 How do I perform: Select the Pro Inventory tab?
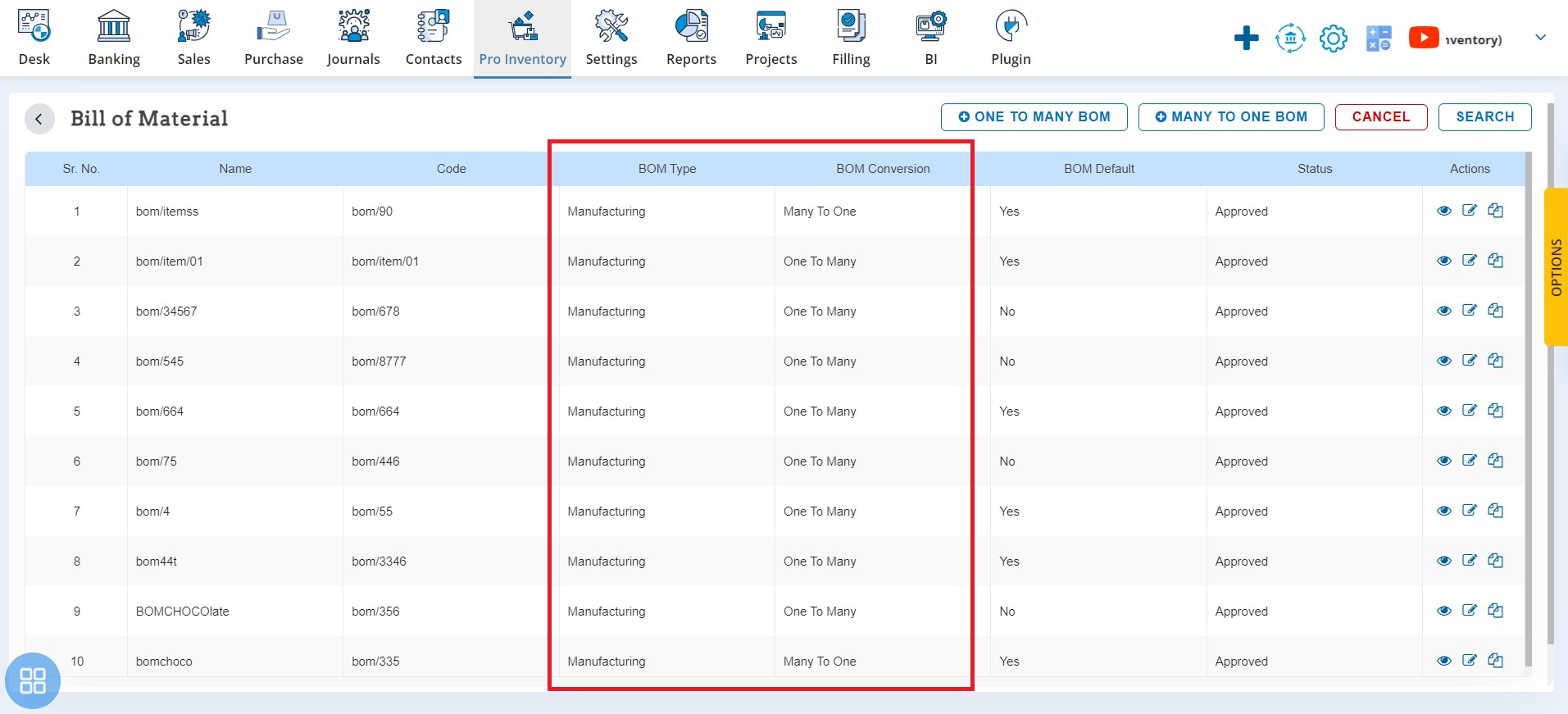click(x=522, y=39)
